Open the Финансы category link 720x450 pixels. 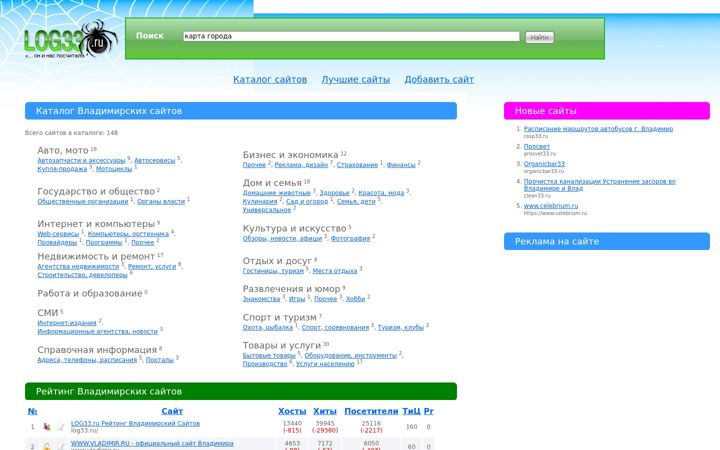(x=401, y=164)
